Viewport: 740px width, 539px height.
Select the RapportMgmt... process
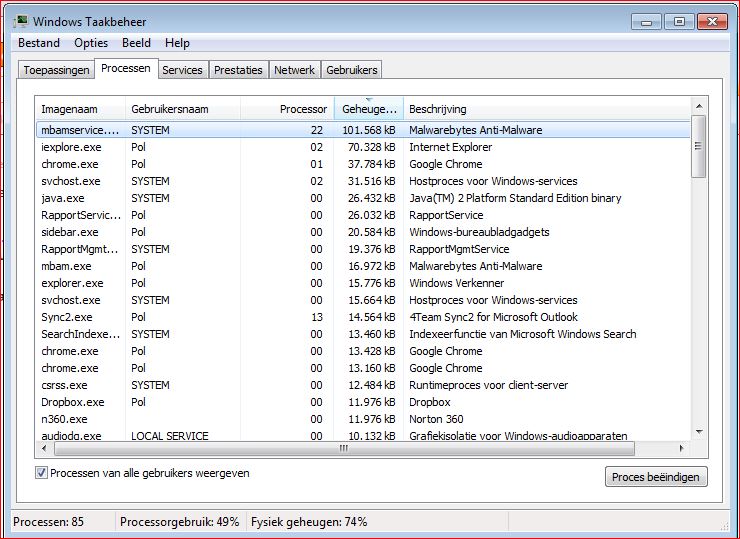point(363,249)
